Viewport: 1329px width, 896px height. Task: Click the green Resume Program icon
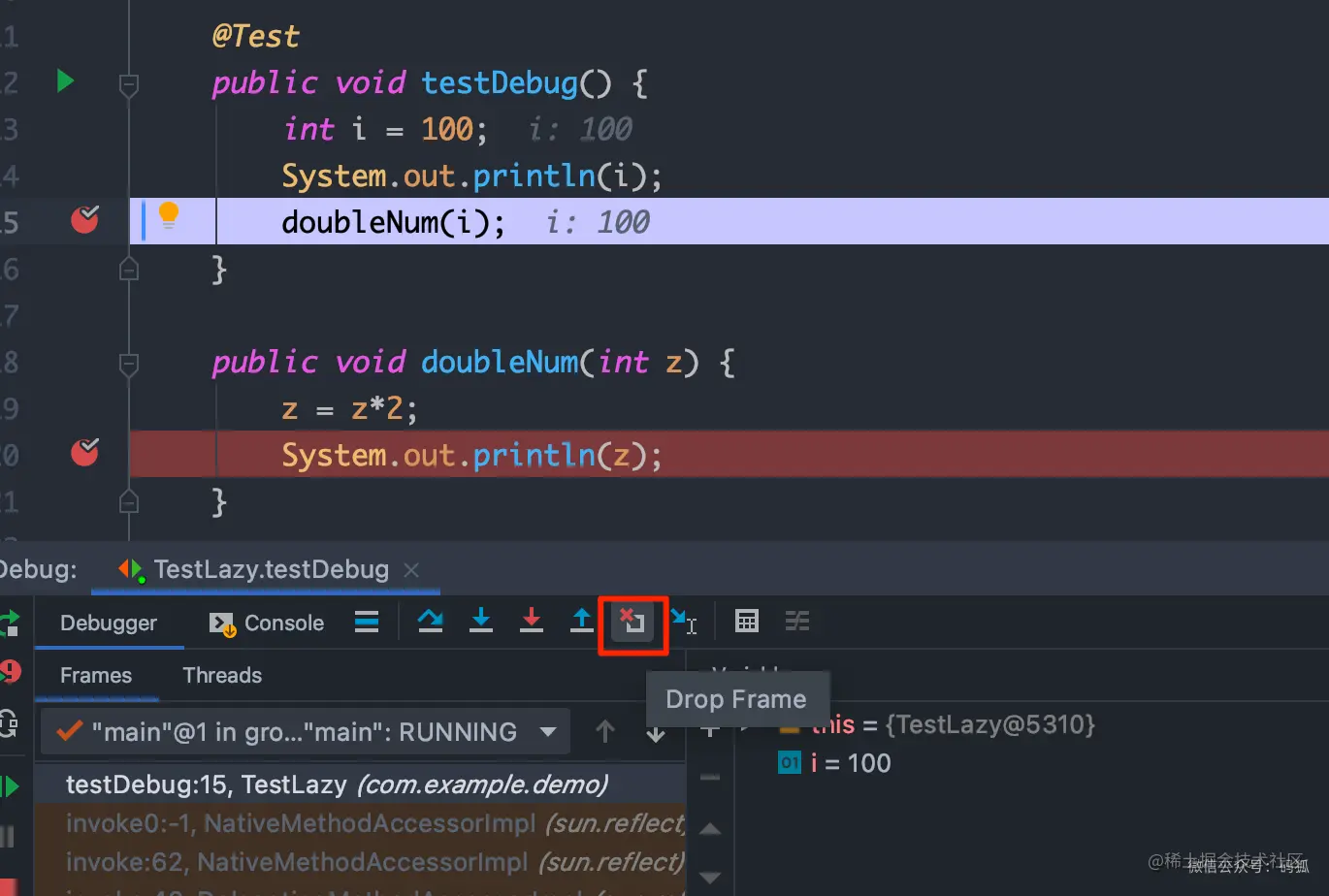click(9, 785)
